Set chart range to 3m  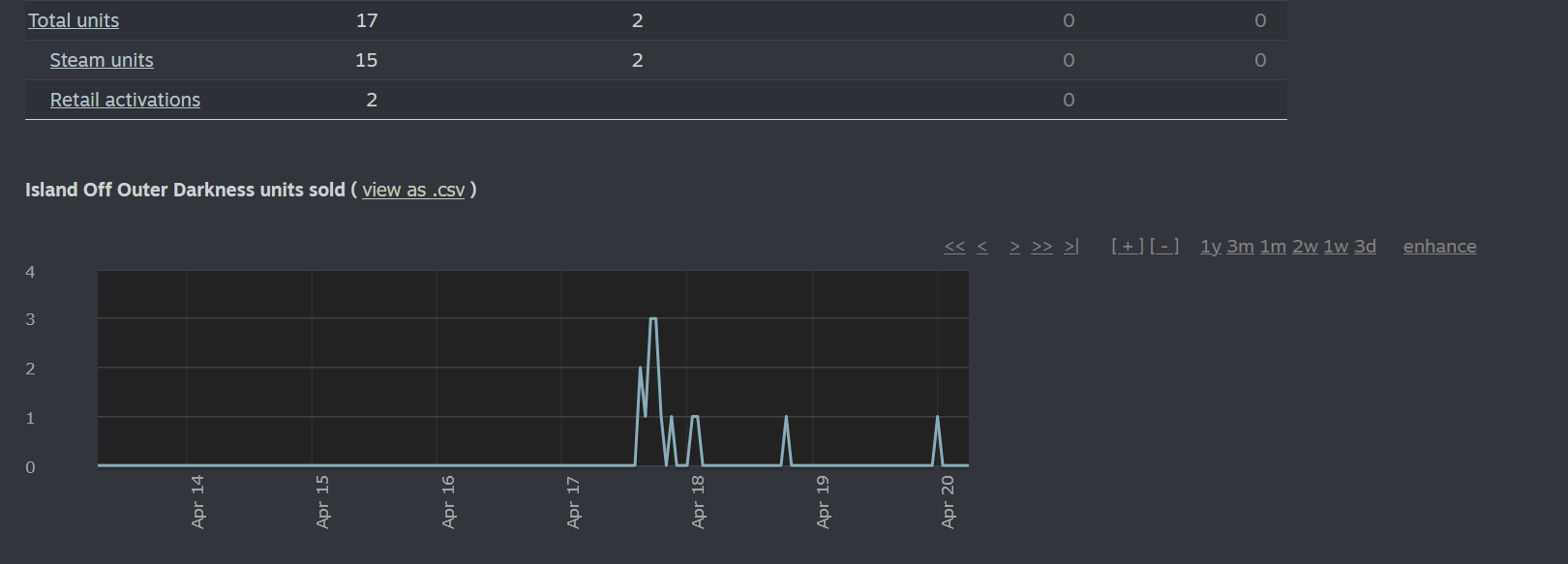1240,247
